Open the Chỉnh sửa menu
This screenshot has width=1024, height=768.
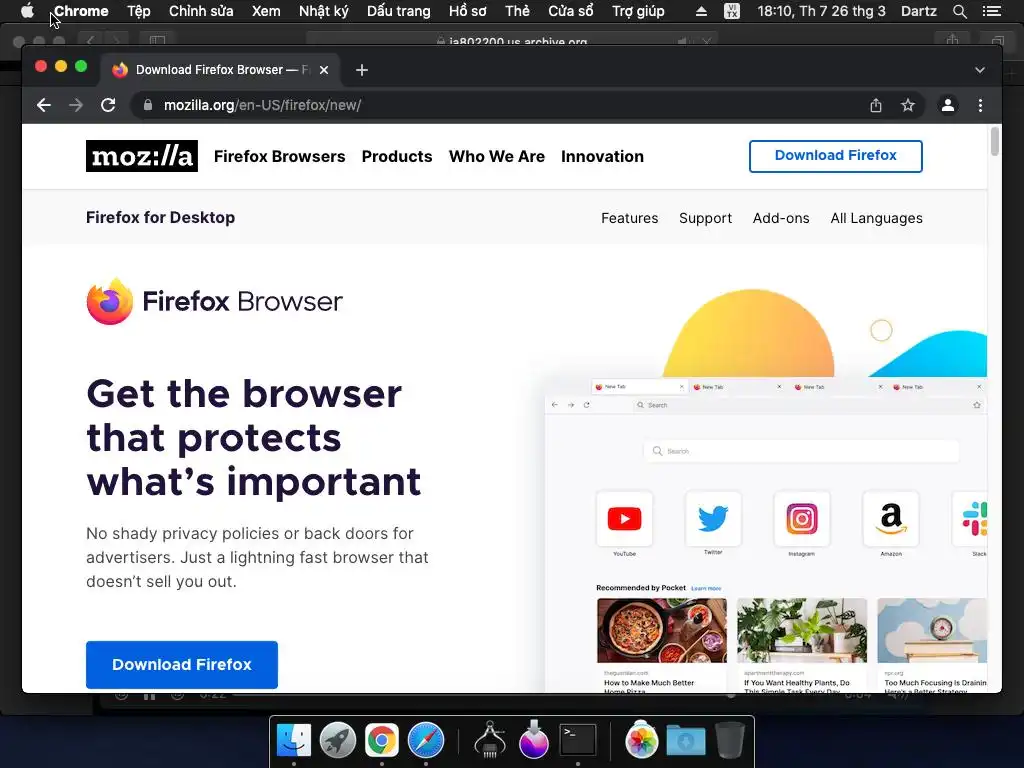(201, 11)
